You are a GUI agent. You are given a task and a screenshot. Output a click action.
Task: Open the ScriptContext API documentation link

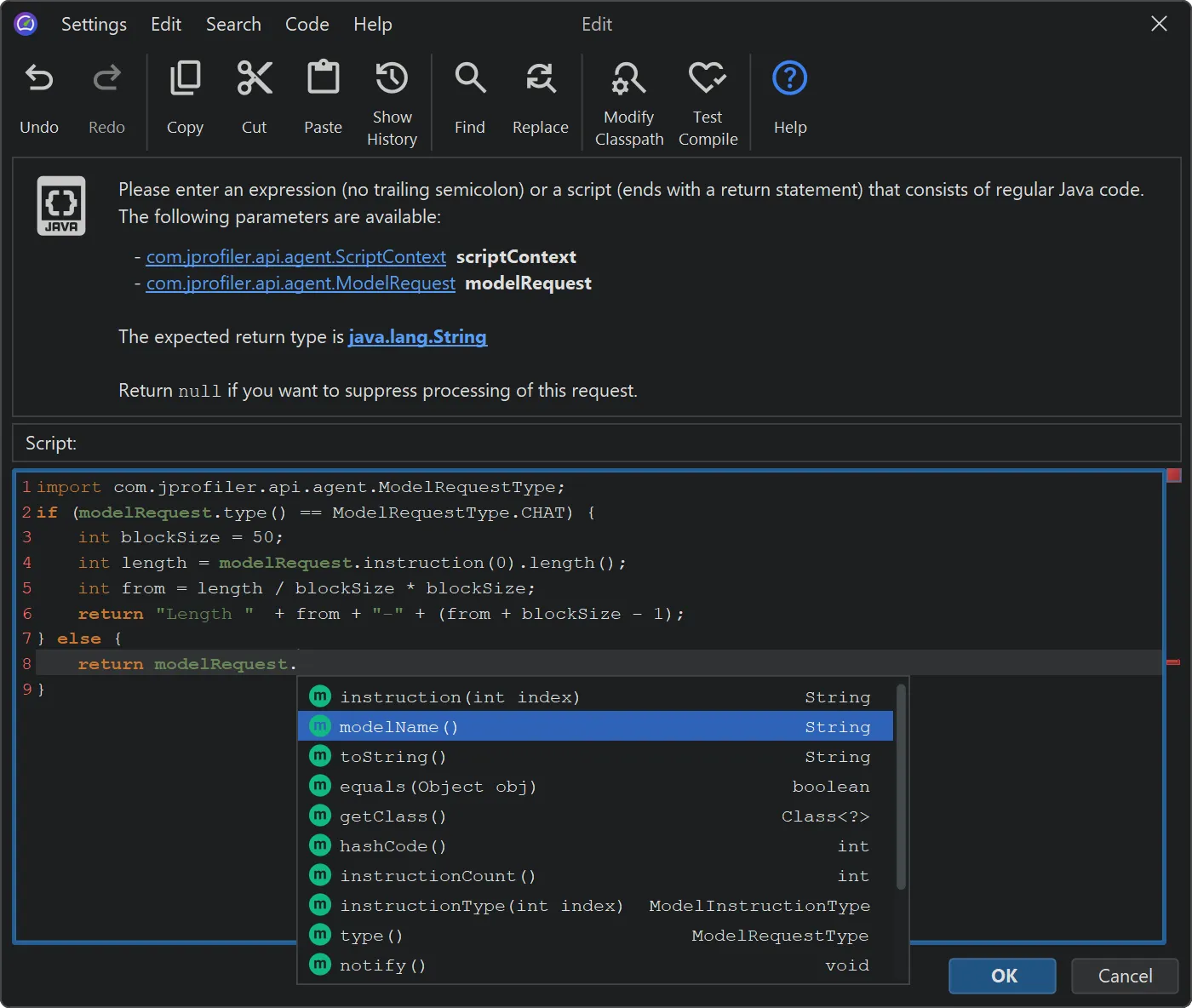point(295,256)
